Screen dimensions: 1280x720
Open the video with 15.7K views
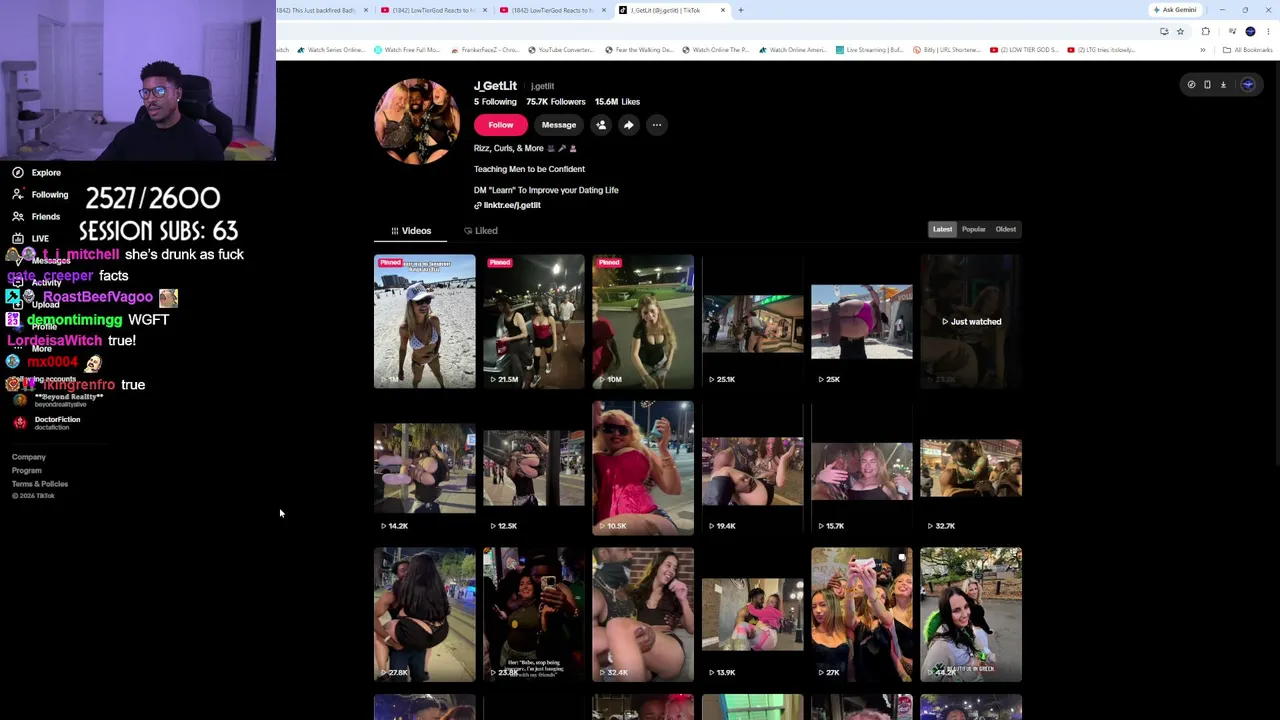861,468
